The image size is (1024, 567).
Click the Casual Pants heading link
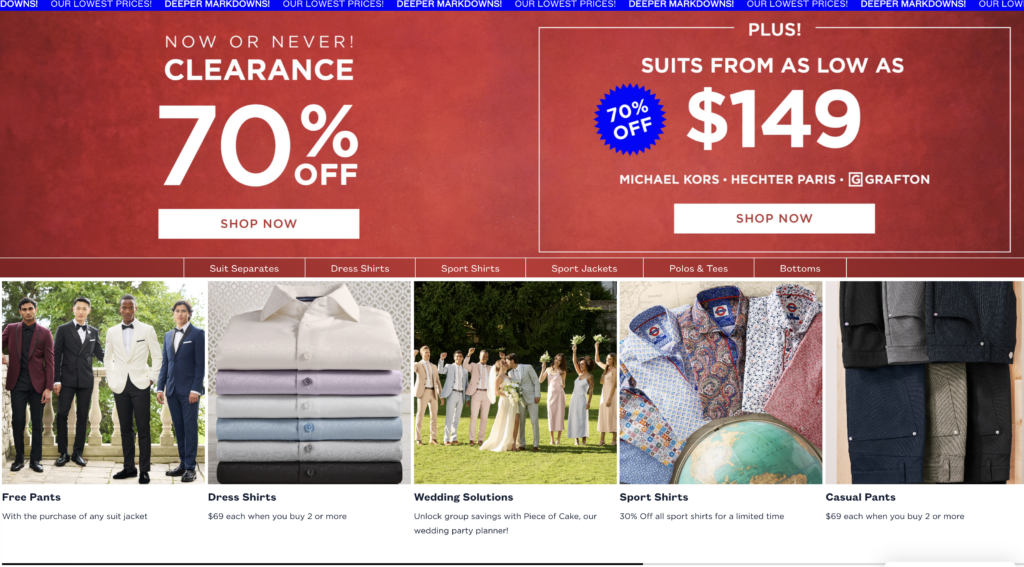tap(861, 497)
